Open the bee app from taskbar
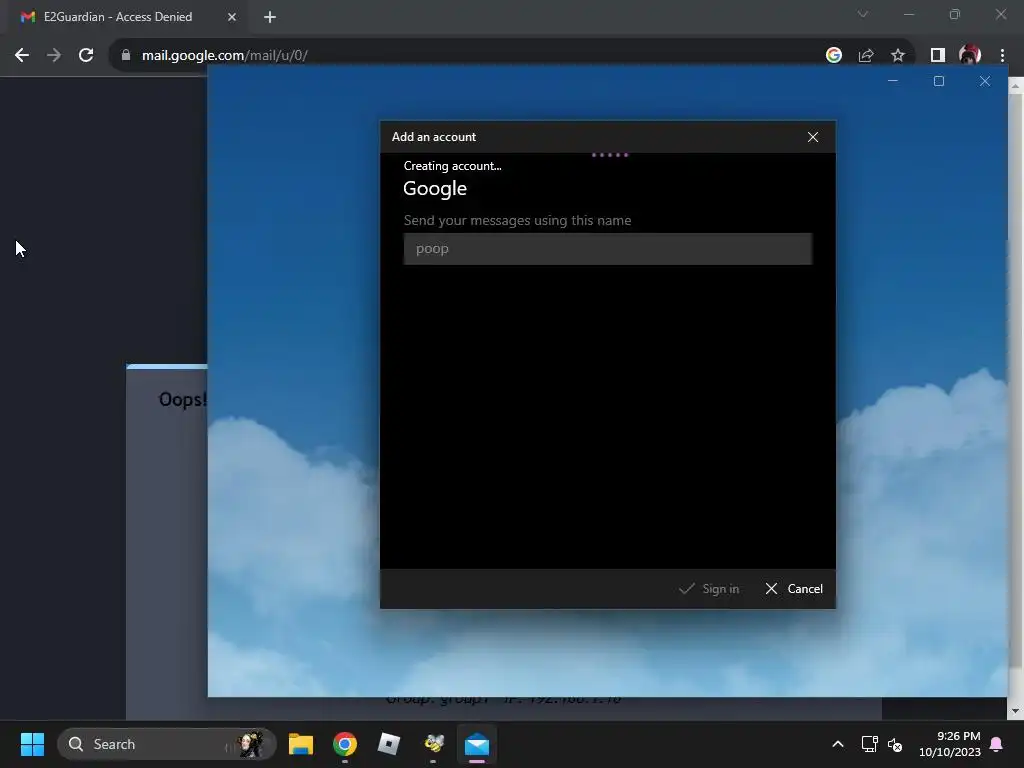This screenshot has width=1024, height=768. (433, 744)
